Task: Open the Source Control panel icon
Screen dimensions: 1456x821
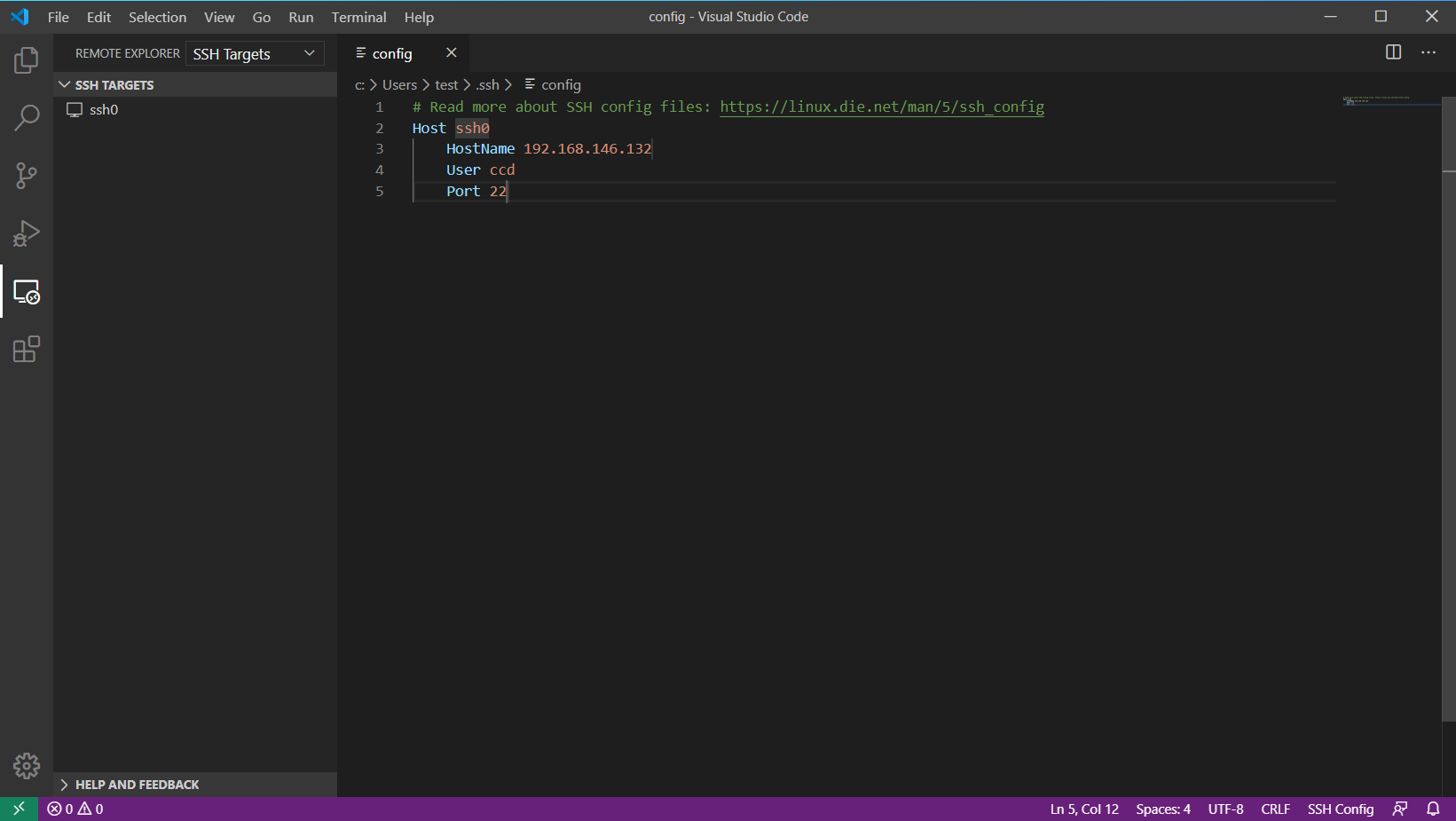Action: [26, 175]
